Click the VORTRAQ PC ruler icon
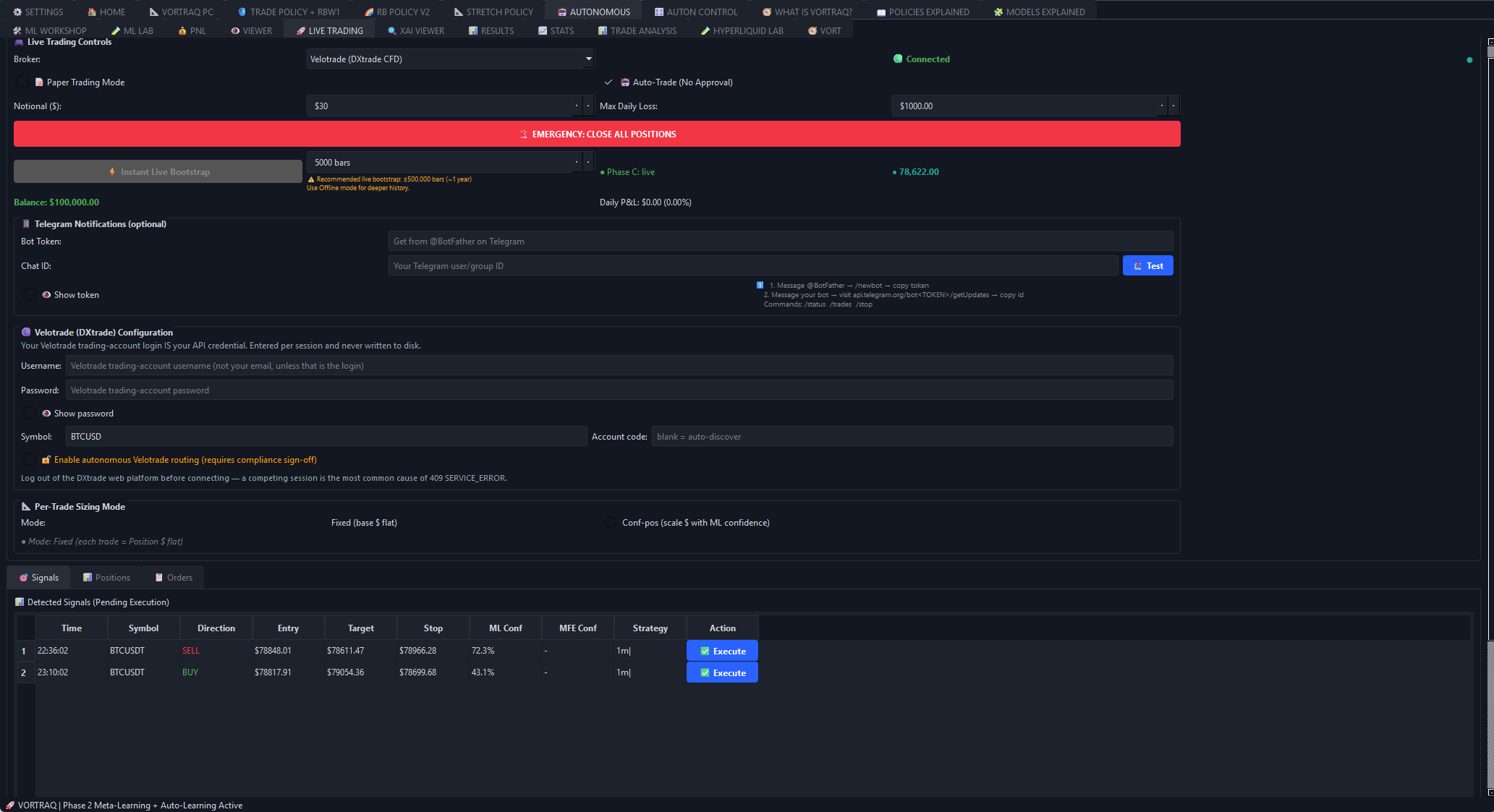The width and height of the screenshot is (1494, 812). (154, 12)
